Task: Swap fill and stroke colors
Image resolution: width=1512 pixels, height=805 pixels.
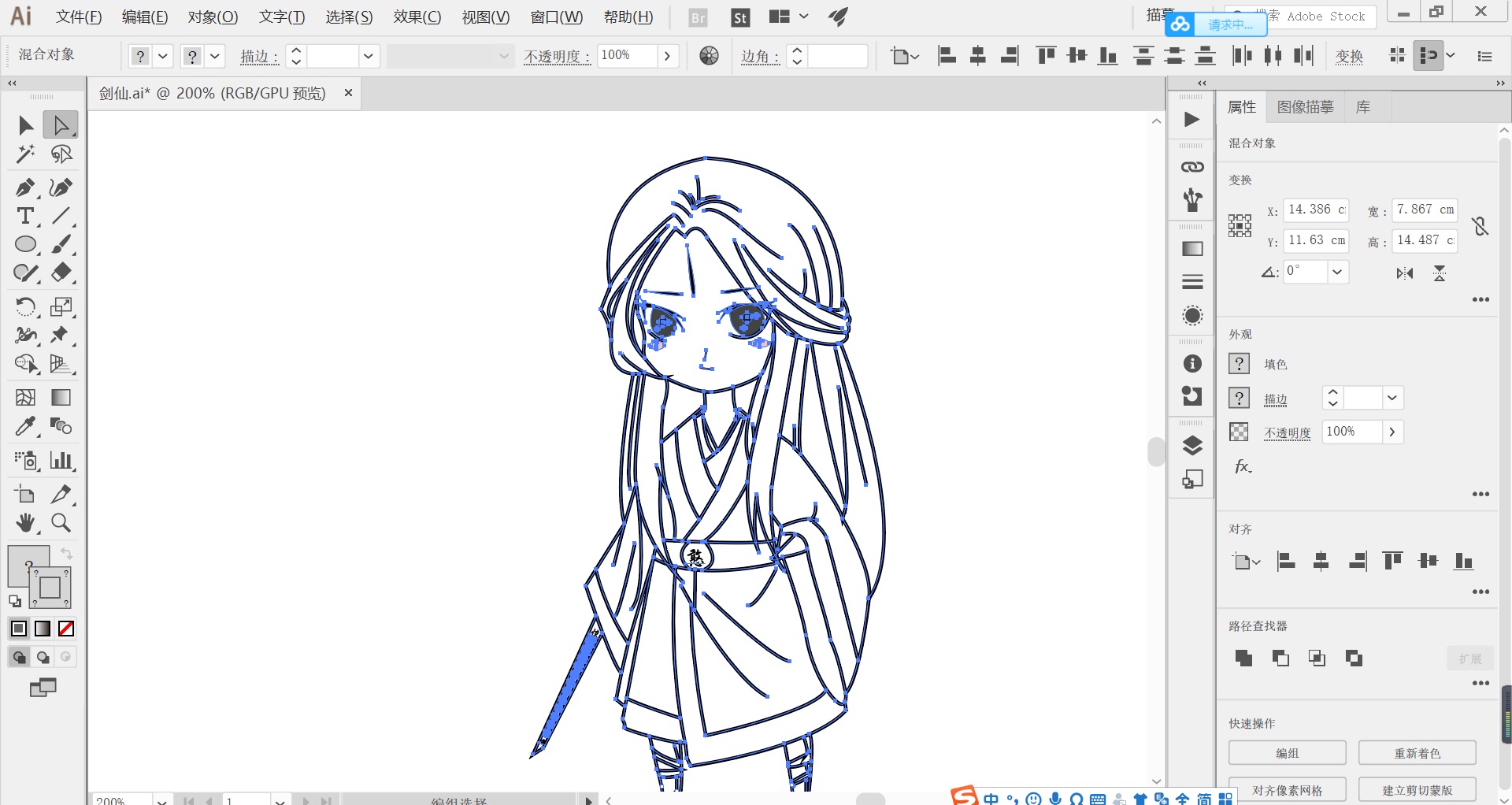Action: pyautogui.click(x=66, y=554)
